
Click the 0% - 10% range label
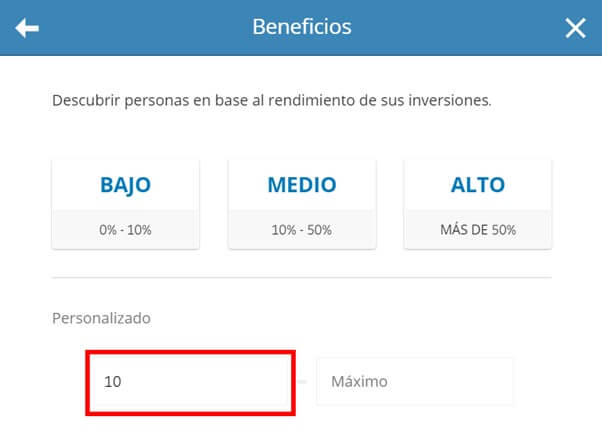tap(125, 230)
